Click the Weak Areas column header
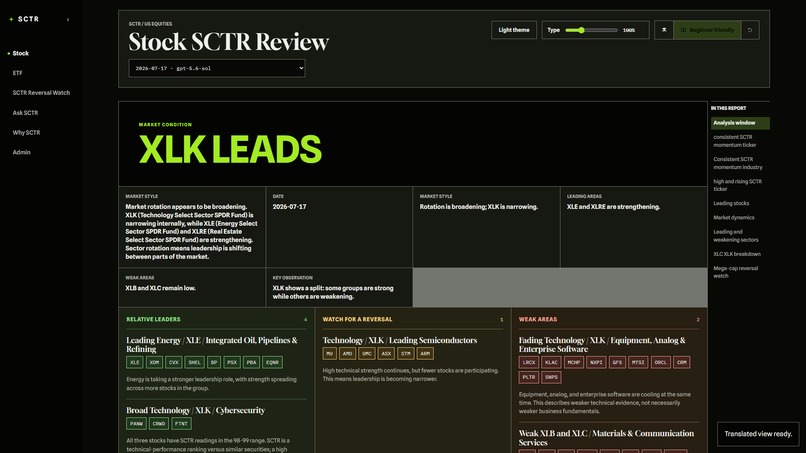806x453 pixels. click(538, 319)
